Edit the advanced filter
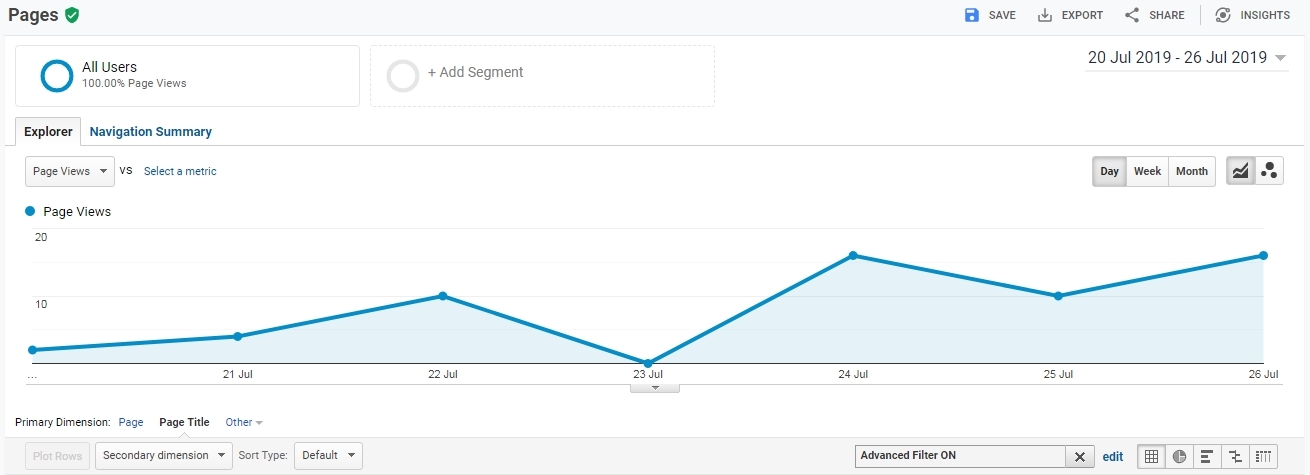Image resolution: width=1310 pixels, height=475 pixels. (1113, 456)
